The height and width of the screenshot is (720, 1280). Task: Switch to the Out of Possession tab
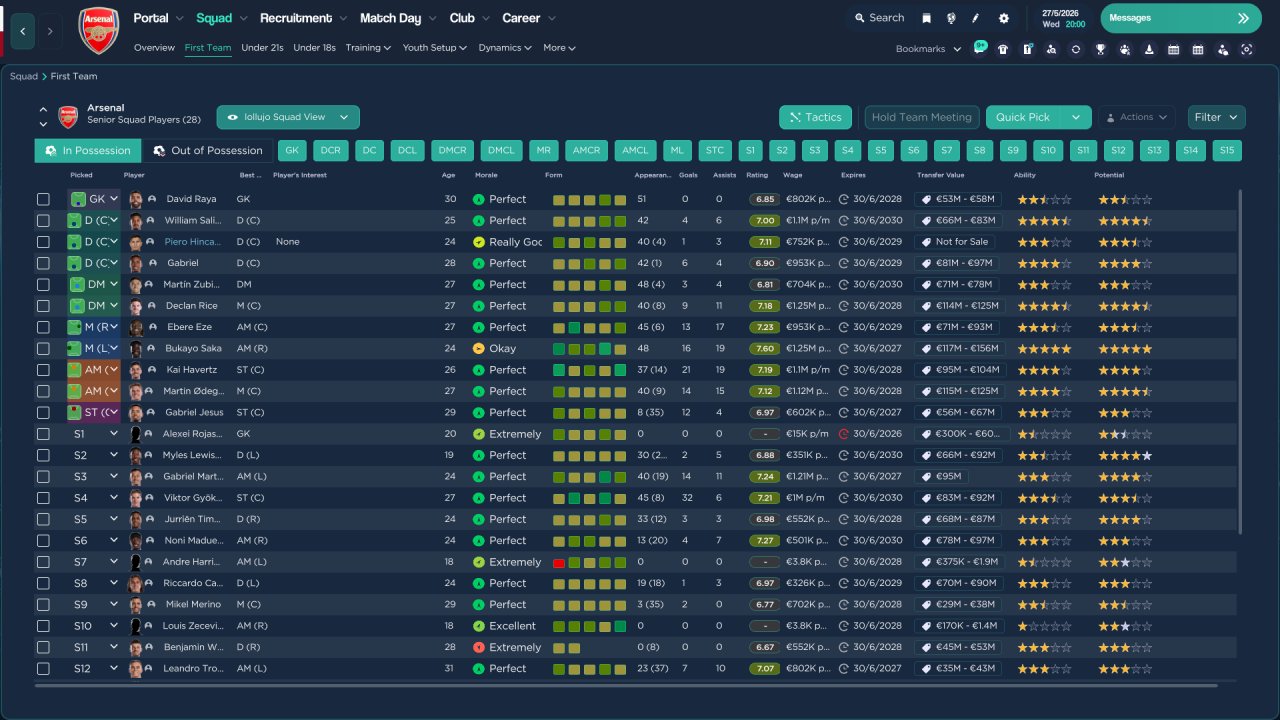pos(207,151)
